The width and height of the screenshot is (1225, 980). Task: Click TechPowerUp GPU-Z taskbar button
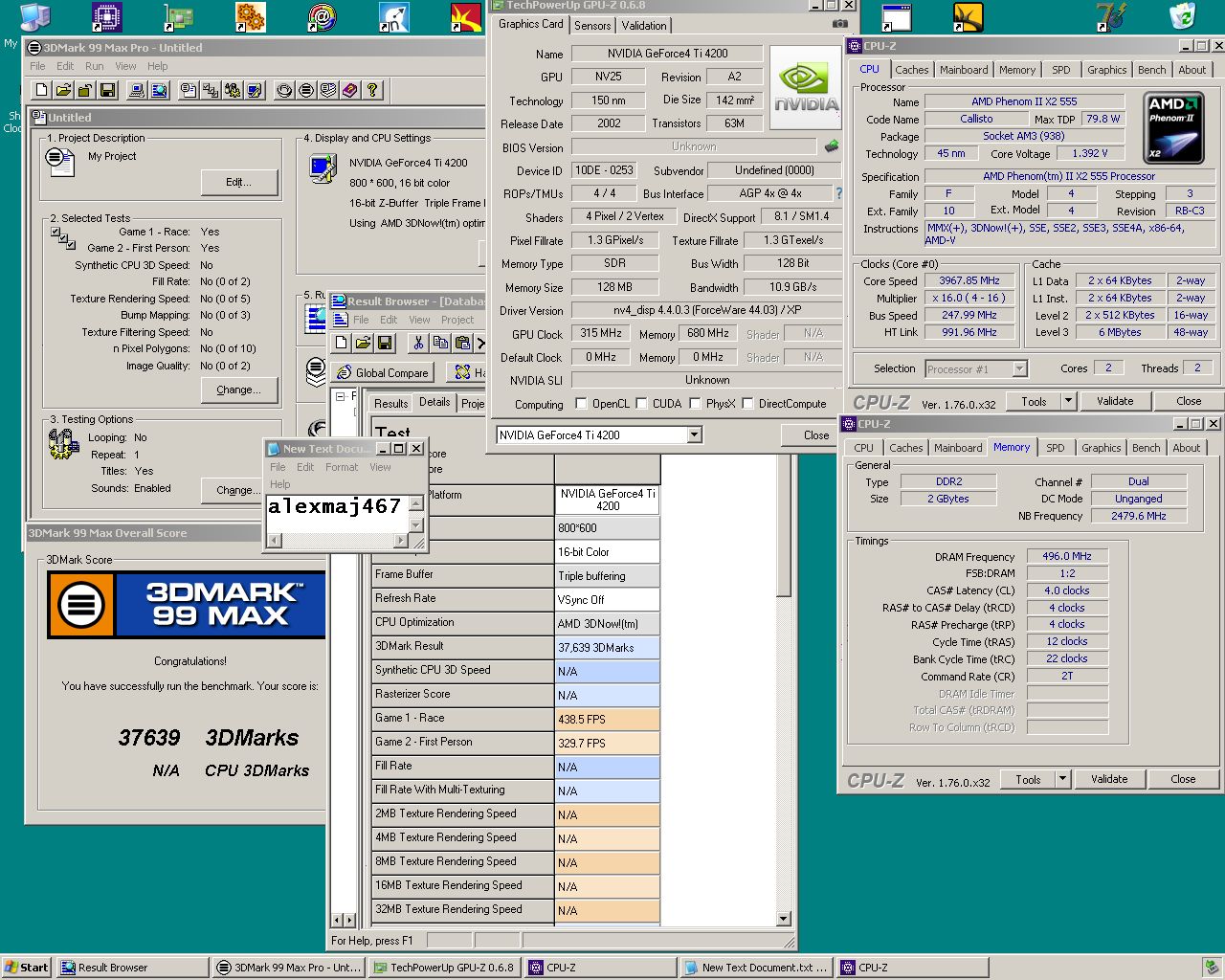[442, 968]
